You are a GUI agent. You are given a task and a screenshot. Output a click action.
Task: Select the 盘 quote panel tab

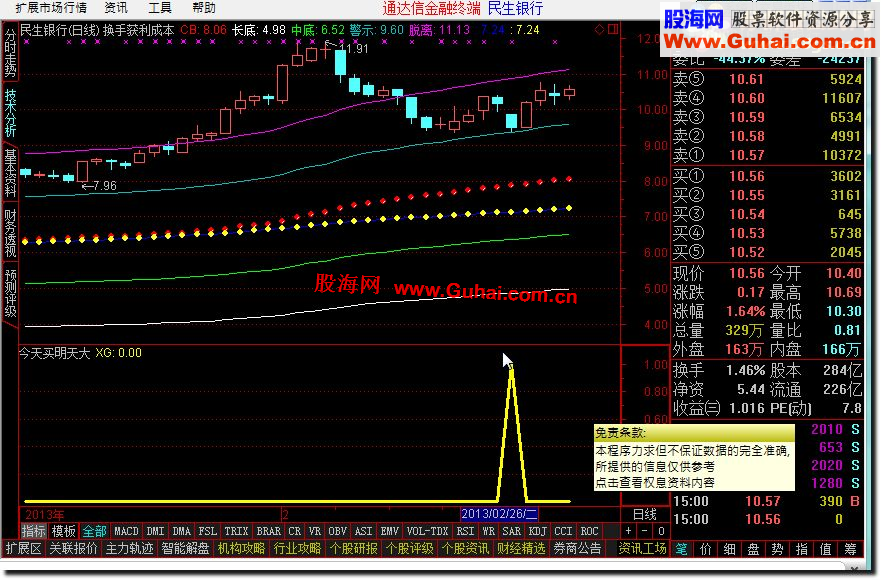pyautogui.click(x=754, y=549)
